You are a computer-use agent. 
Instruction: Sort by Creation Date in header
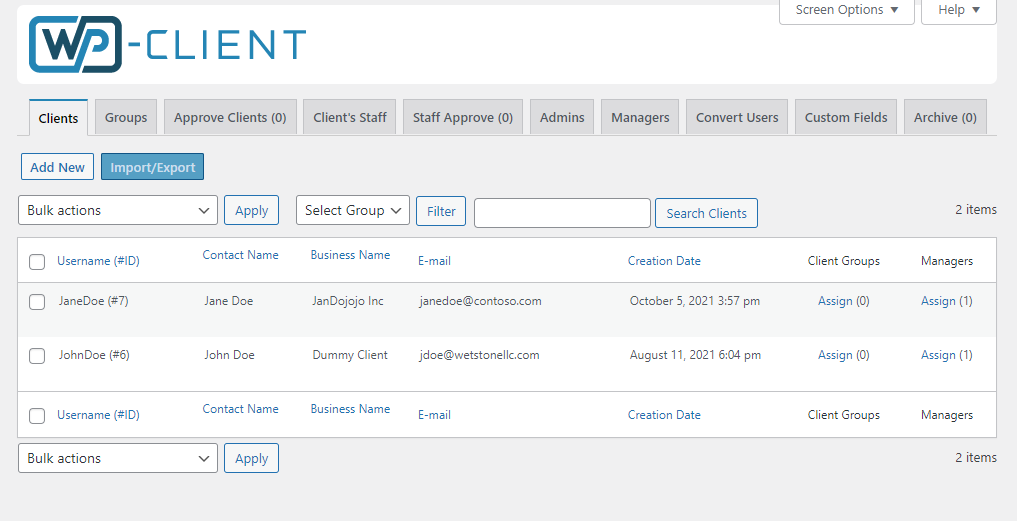pyautogui.click(x=664, y=261)
